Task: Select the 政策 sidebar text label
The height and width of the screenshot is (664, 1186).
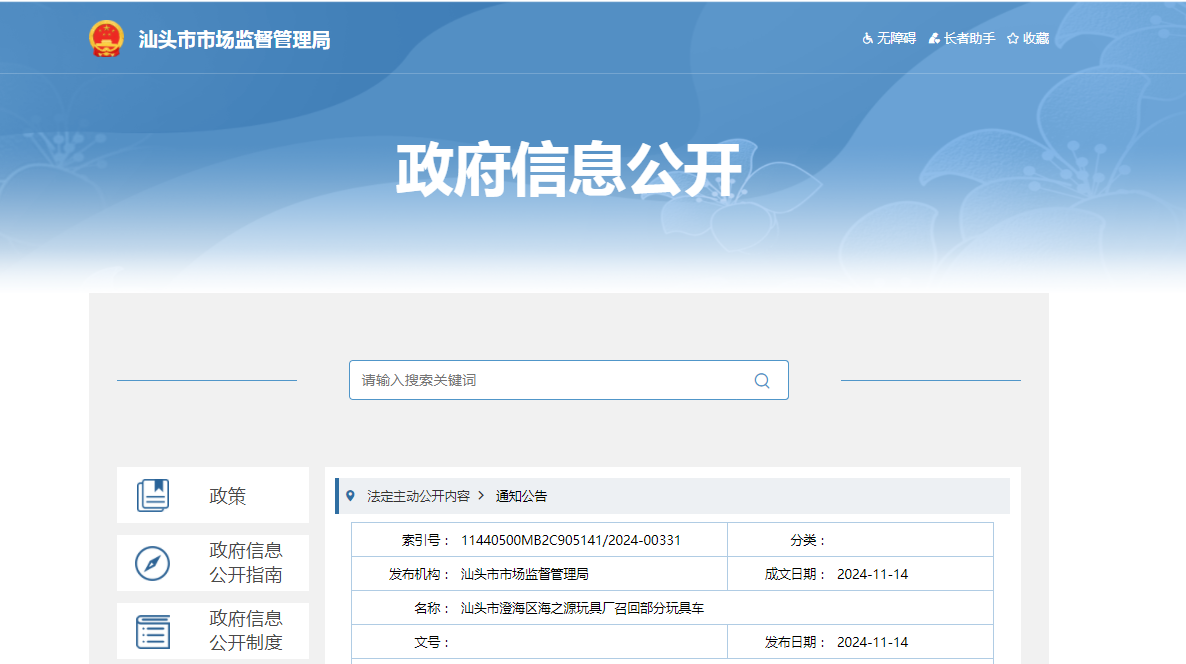Action: pyautogui.click(x=227, y=496)
